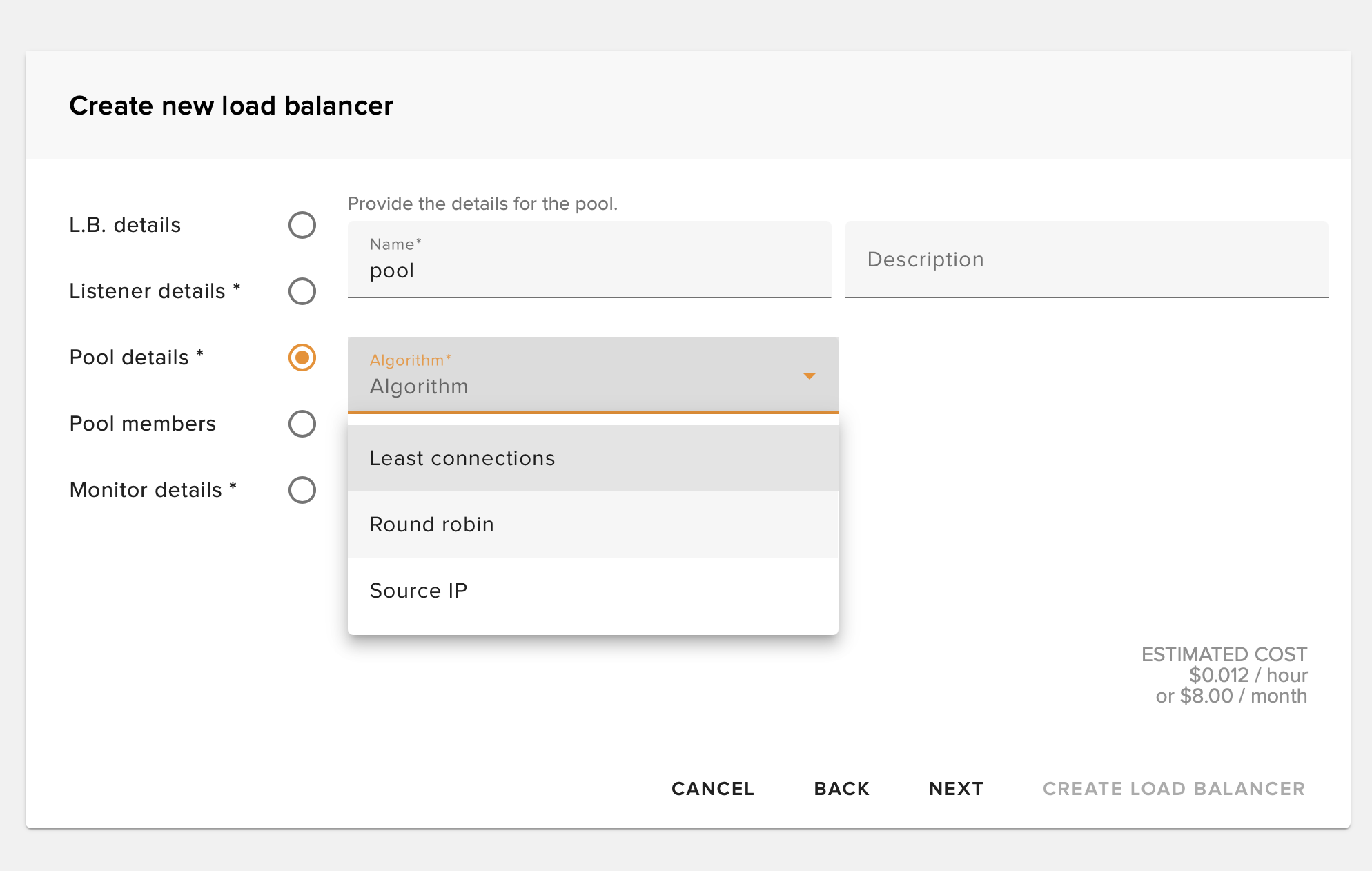Image resolution: width=1372 pixels, height=871 pixels.
Task: Select the L.B. details step circle
Action: (302, 225)
